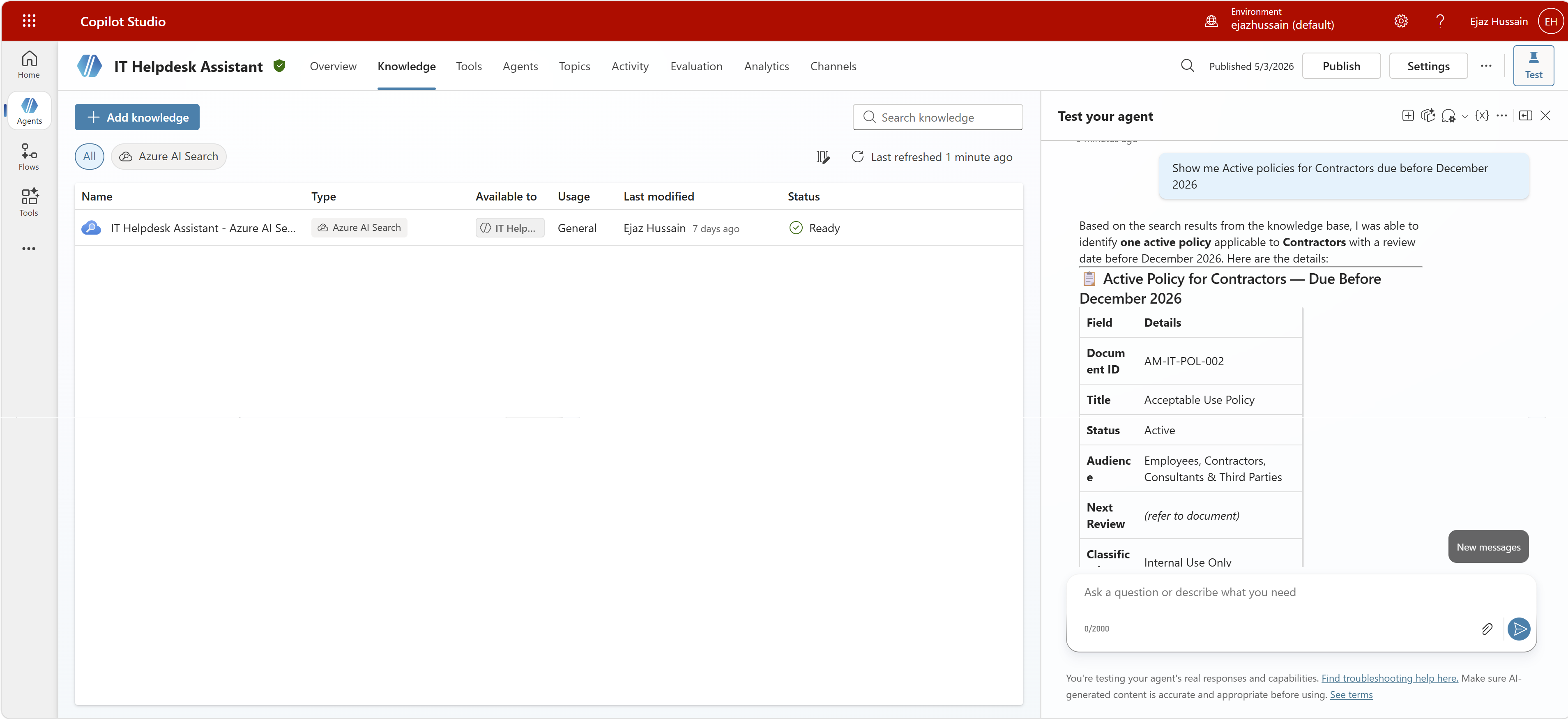Close the Test your agent pane
Image resolution: width=1568 pixels, height=719 pixels.
(x=1545, y=116)
